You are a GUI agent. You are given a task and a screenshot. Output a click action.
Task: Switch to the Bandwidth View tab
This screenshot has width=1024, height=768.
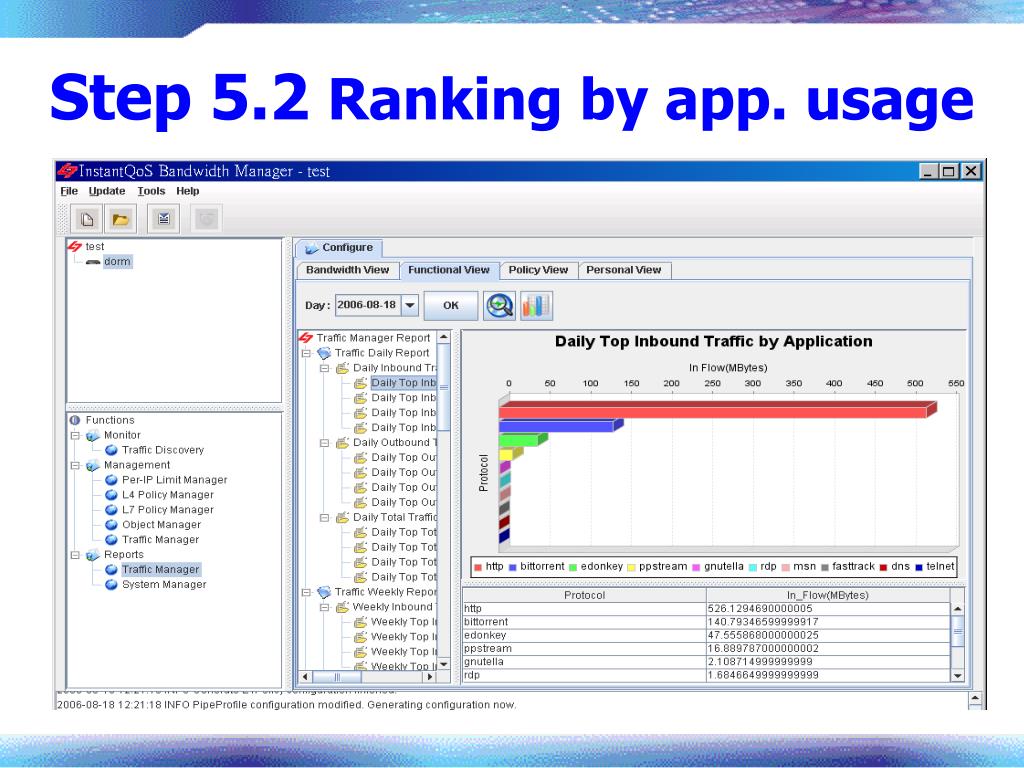pyautogui.click(x=347, y=270)
